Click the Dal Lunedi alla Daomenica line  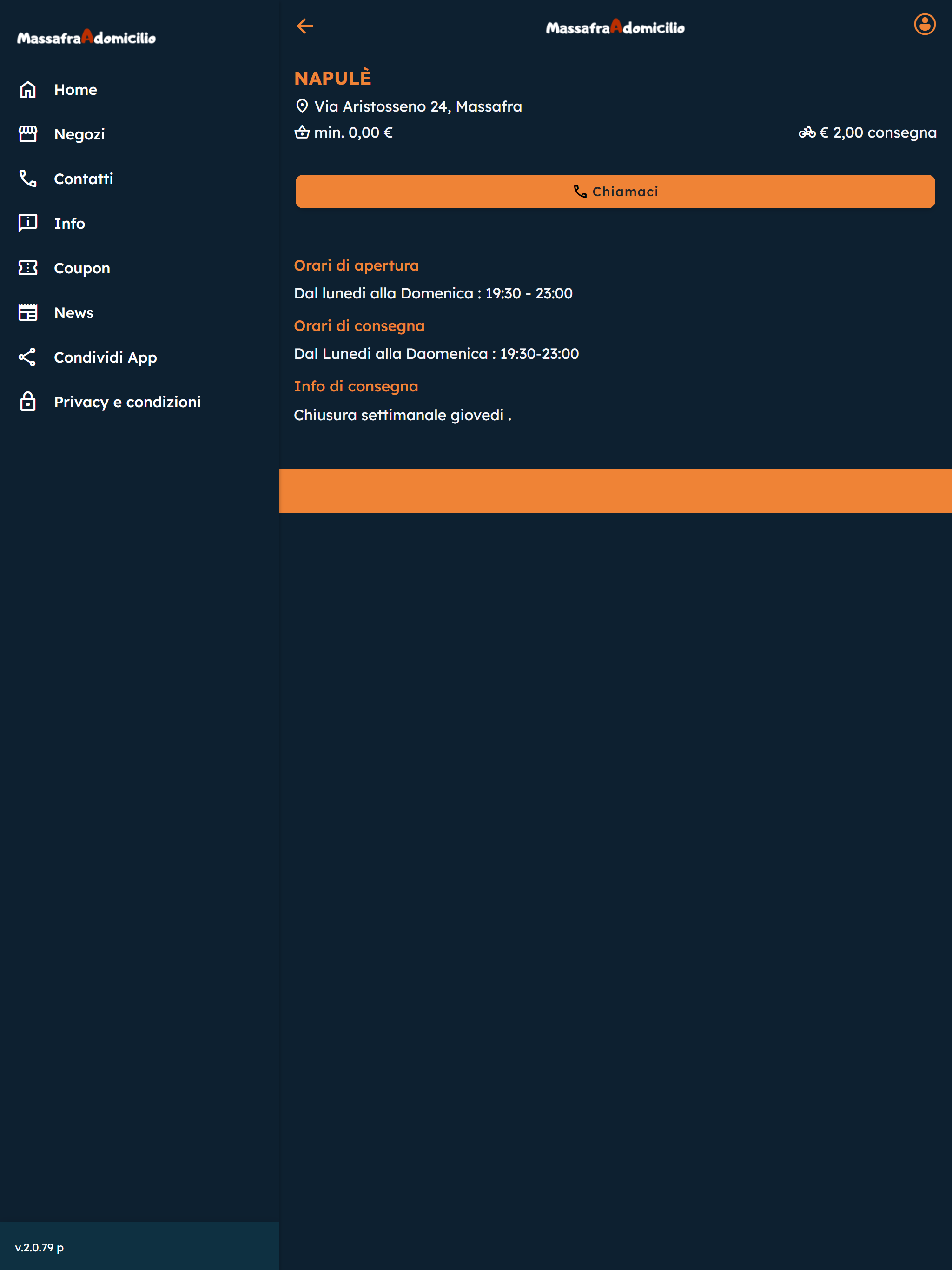coord(436,354)
